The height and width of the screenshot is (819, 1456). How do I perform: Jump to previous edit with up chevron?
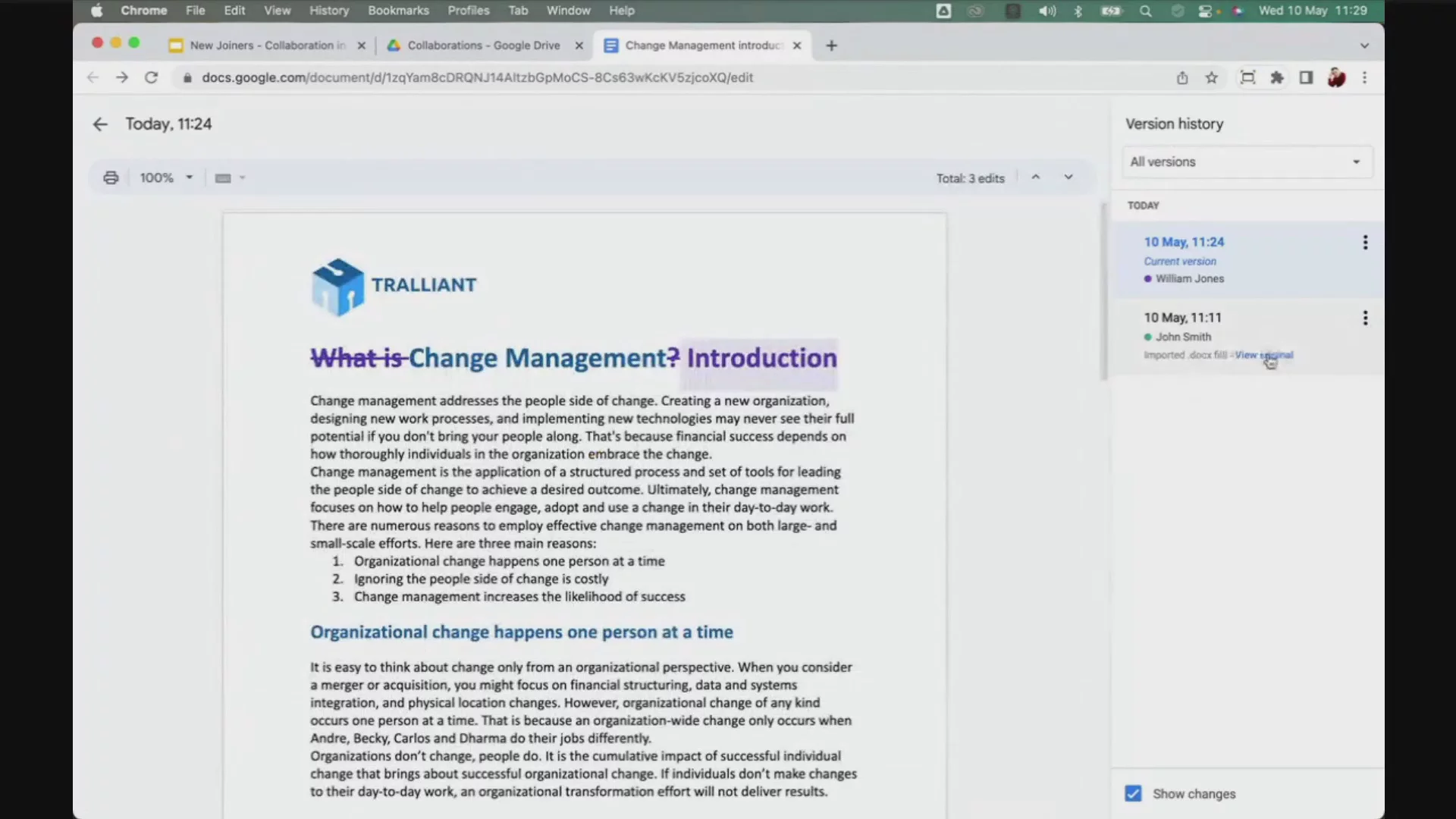tap(1035, 177)
